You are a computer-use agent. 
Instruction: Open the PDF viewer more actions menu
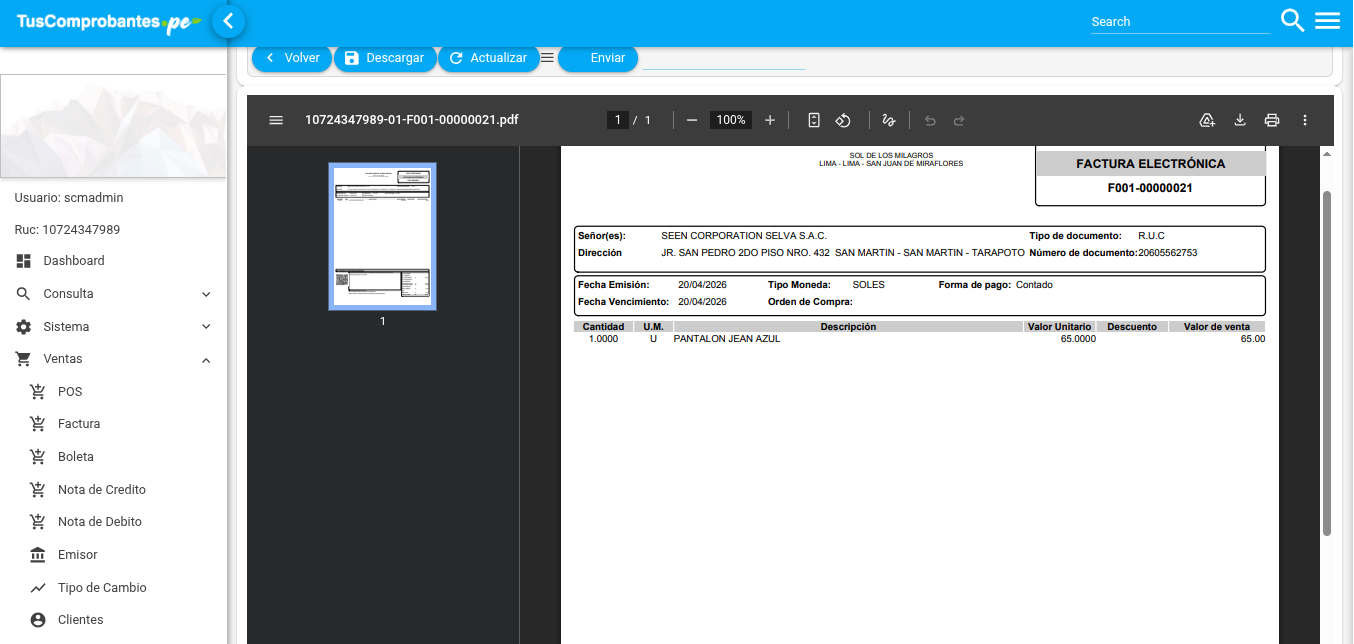click(1305, 120)
